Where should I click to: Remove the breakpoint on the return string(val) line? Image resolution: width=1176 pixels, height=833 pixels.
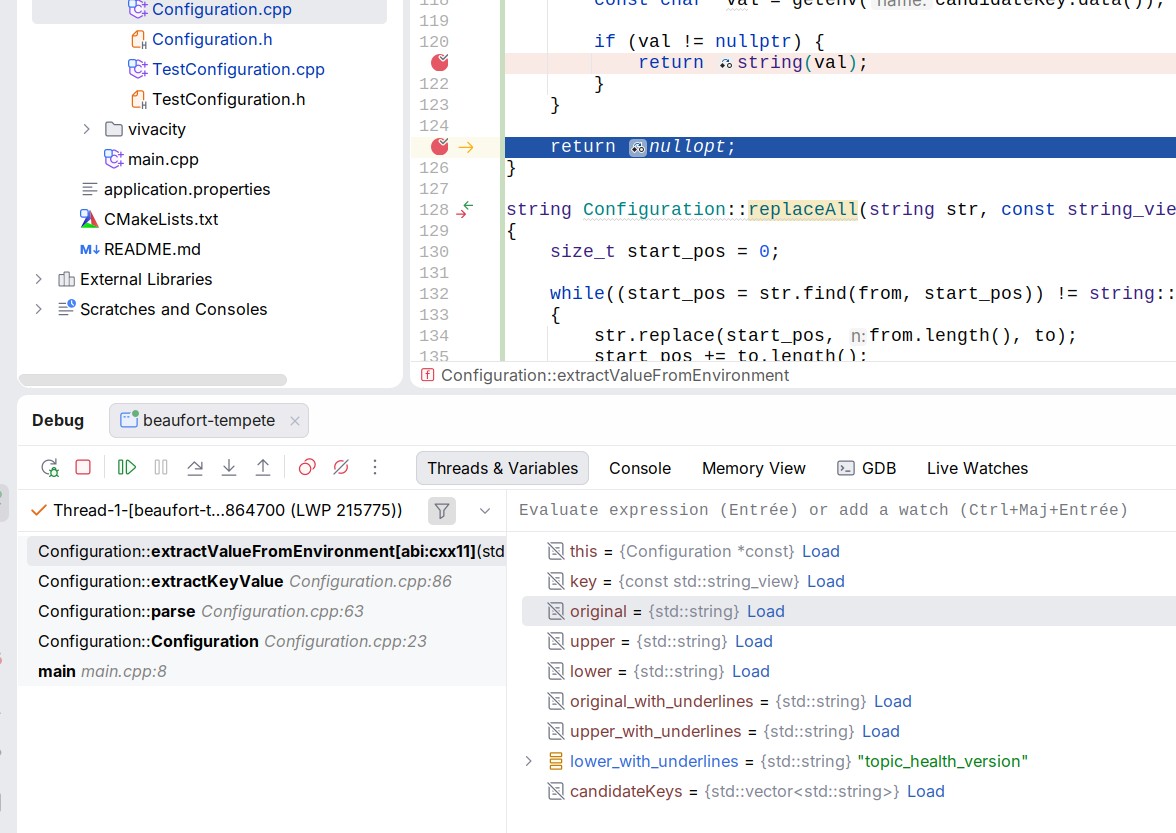(440, 63)
